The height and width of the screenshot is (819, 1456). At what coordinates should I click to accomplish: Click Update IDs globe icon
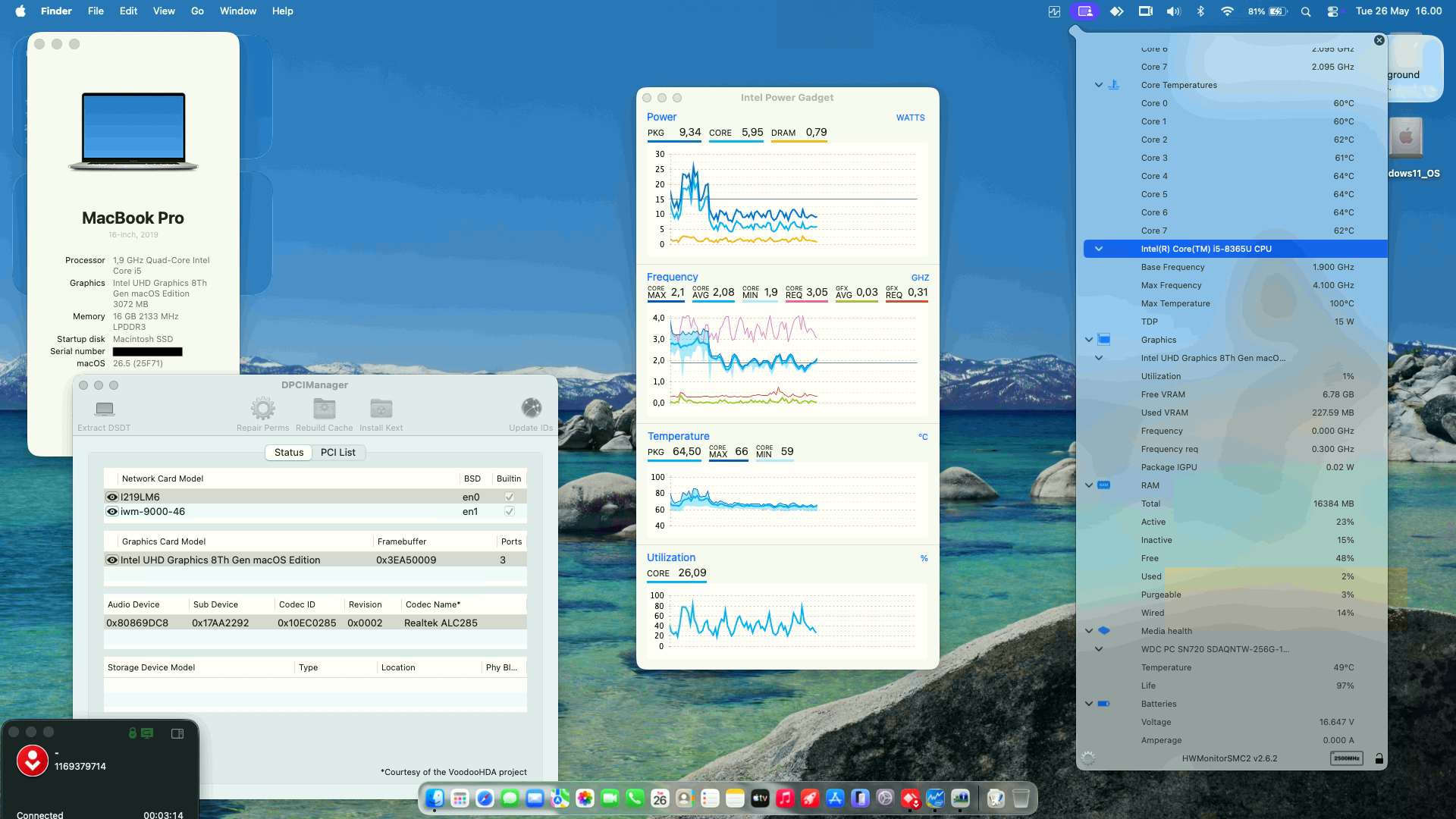tap(532, 408)
